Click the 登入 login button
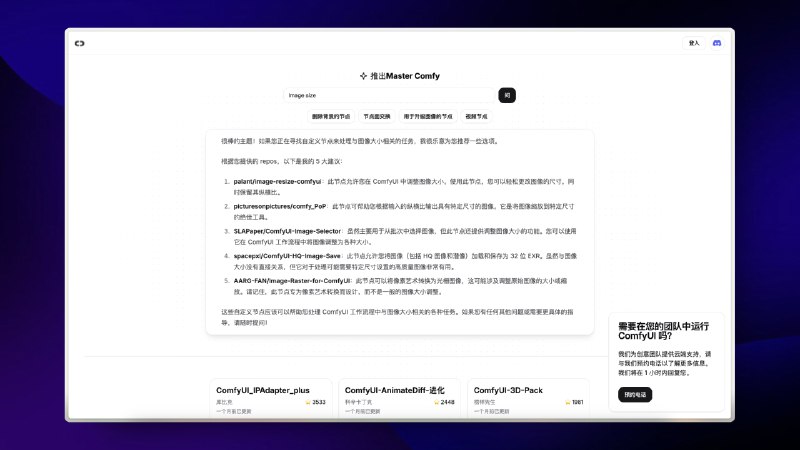This screenshot has width=800, height=450. click(x=694, y=43)
